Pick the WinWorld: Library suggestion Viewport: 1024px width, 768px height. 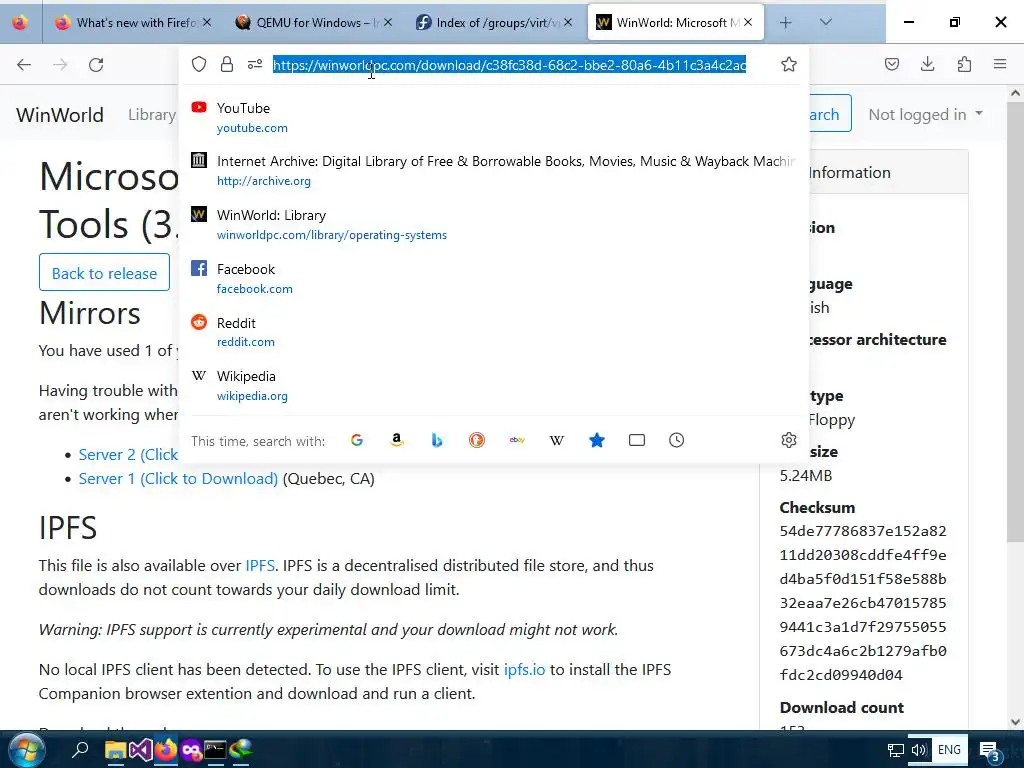pyautogui.click(x=494, y=225)
